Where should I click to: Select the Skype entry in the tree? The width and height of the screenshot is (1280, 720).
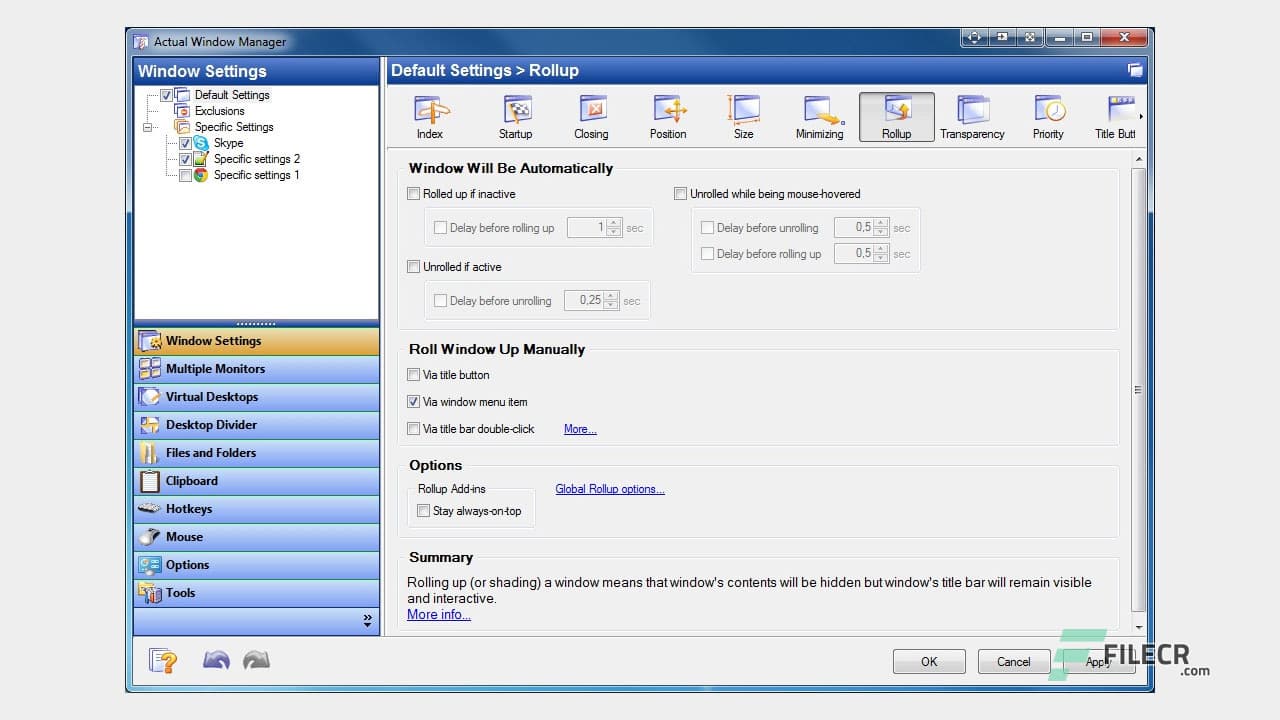228,143
